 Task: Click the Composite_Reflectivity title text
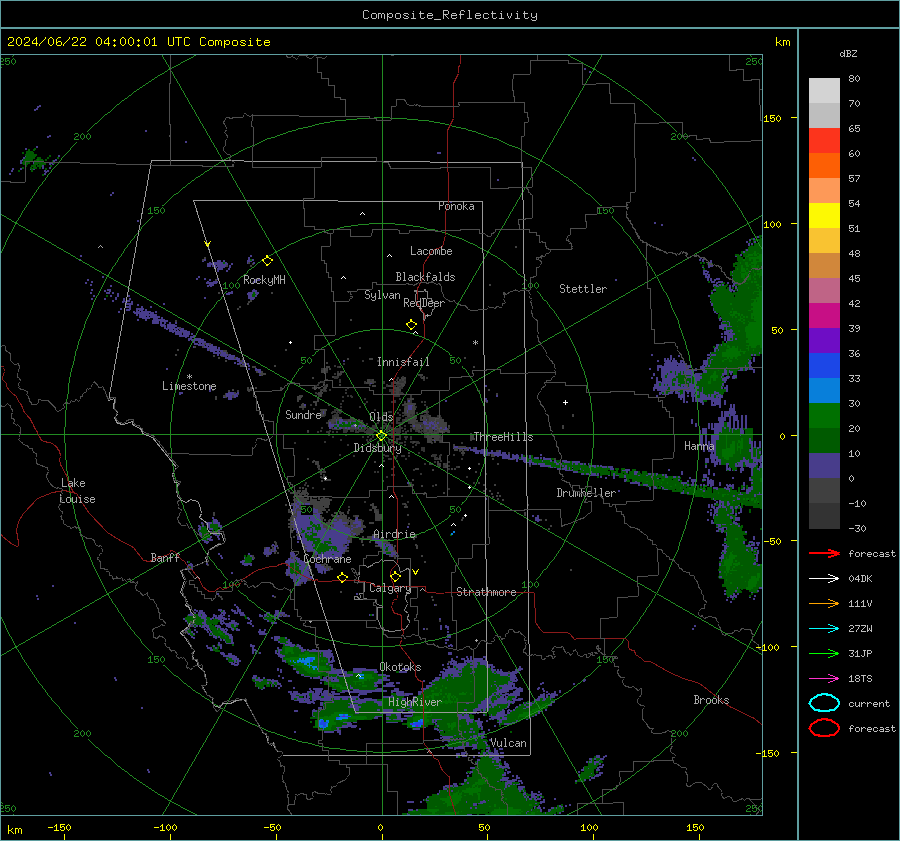click(450, 15)
